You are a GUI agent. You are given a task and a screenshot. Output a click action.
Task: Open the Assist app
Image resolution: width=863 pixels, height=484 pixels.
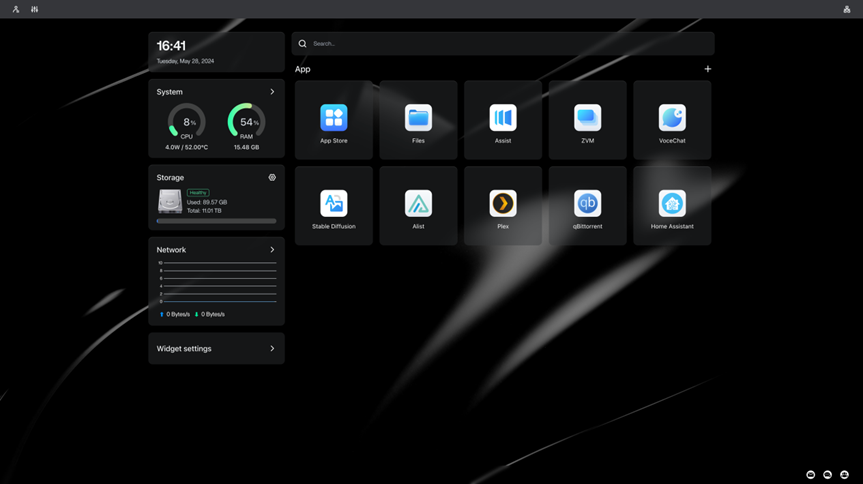tap(502, 120)
